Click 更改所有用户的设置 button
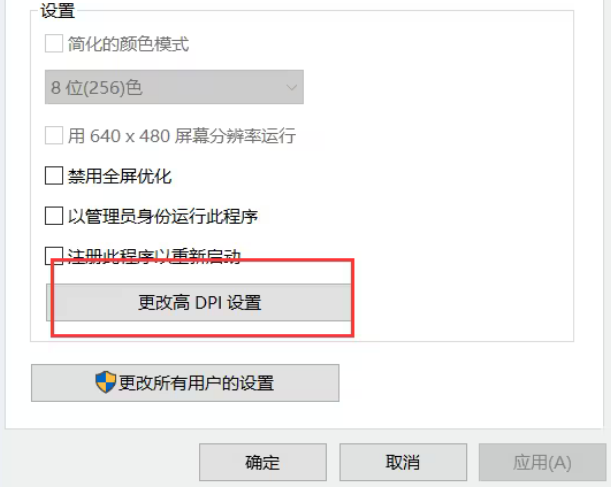The image size is (611, 487). pyautogui.click(x=185, y=383)
